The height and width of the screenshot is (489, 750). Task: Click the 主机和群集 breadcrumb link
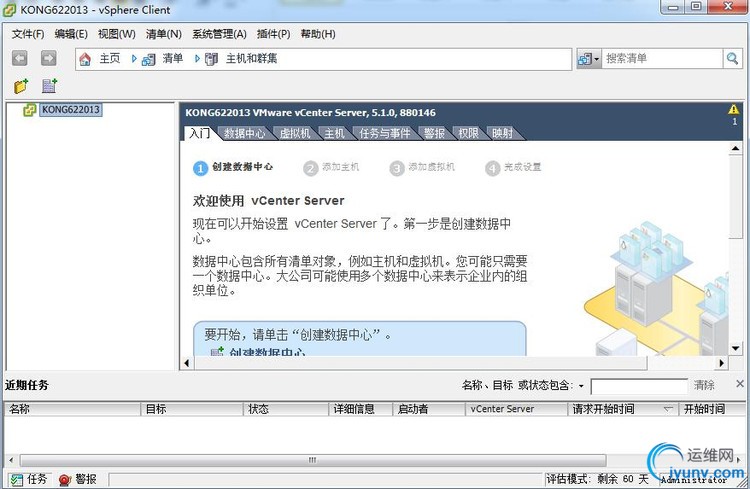pyautogui.click(x=252, y=58)
